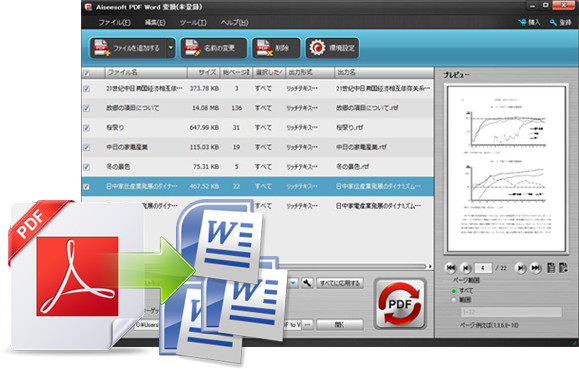Click output format cell in 冬の景色 row

(302, 167)
